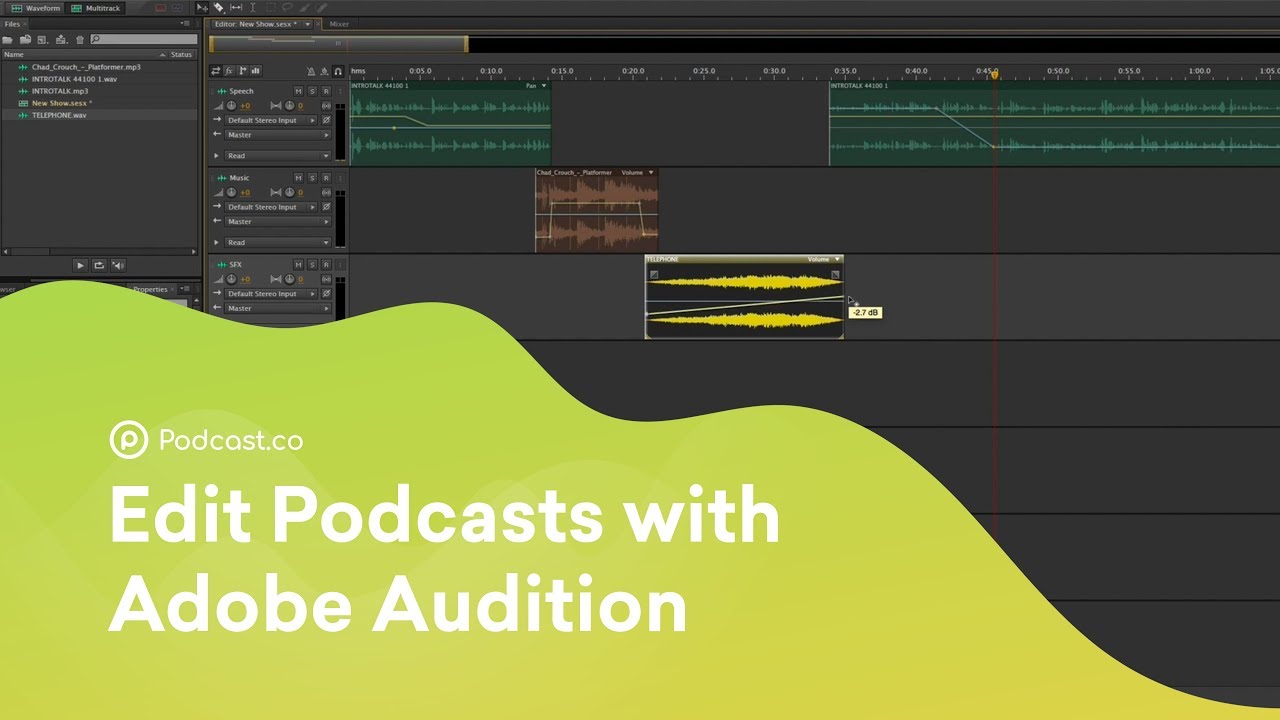Toggle global clip stretching icon

325,71
